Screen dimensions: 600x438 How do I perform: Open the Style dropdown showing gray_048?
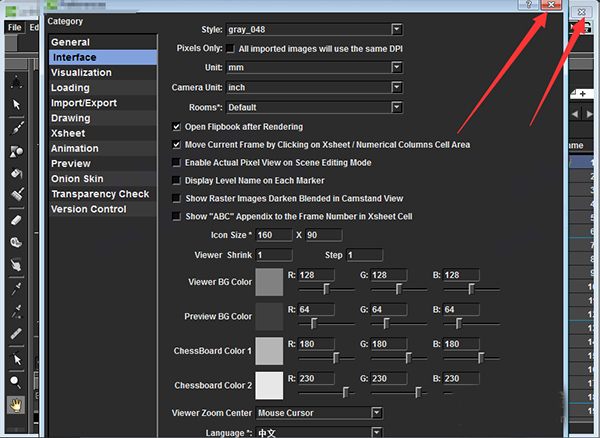[314, 29]
